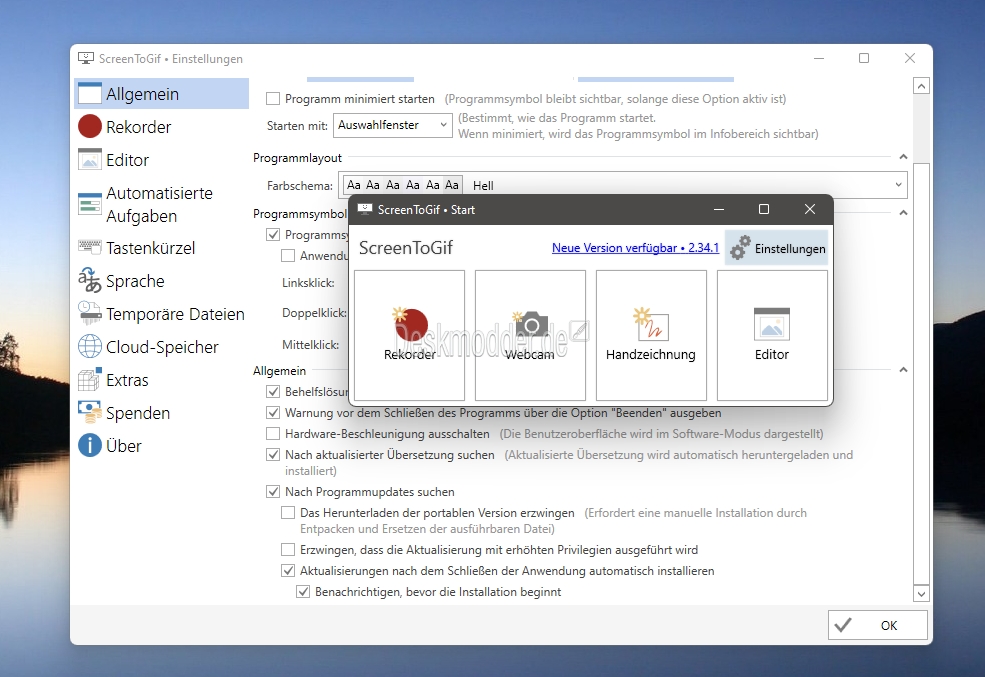Click the "ScreenToGif • Start" window title

(426, 210)
